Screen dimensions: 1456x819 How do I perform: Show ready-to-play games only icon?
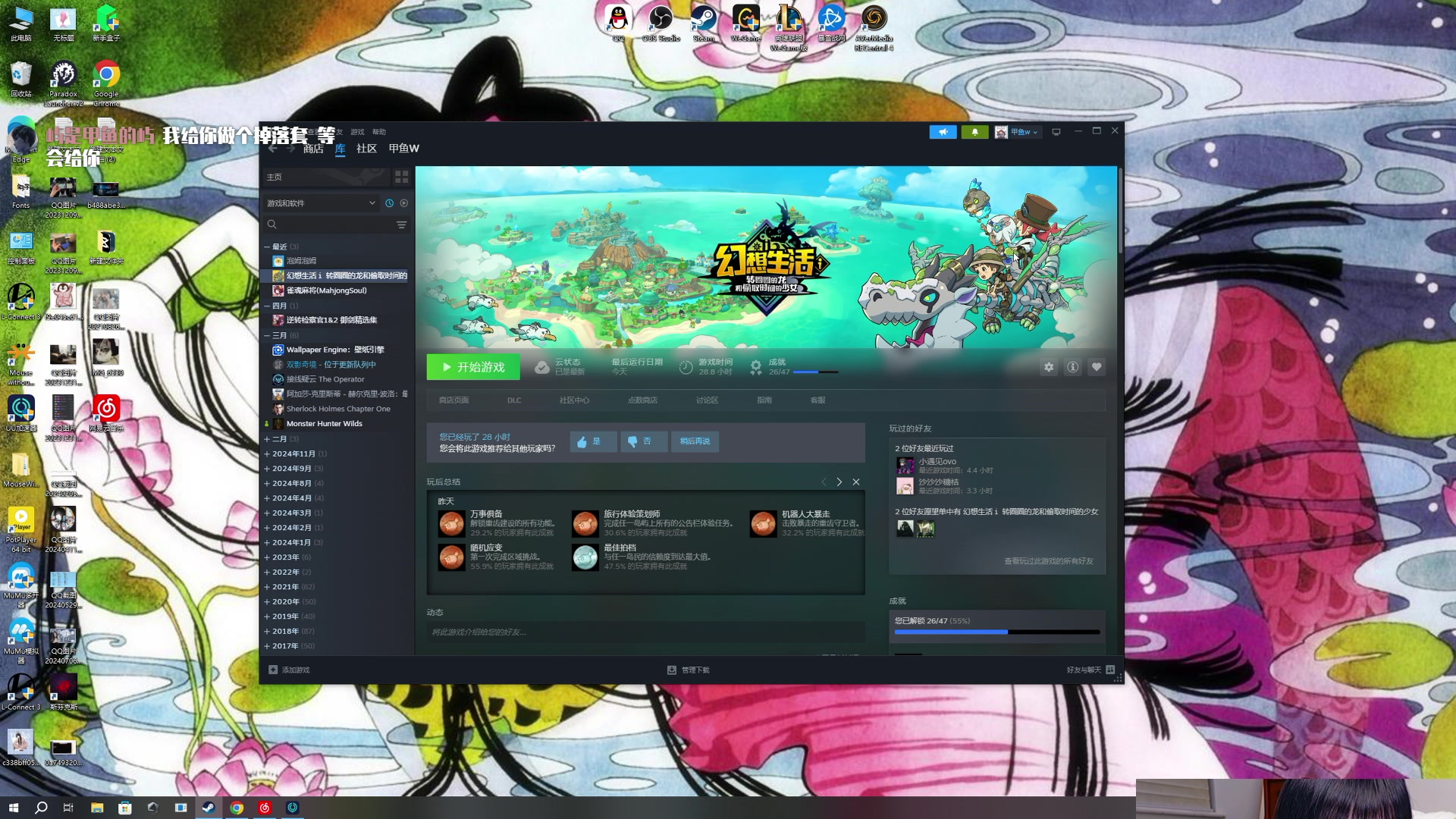click(x=403, y=203)
